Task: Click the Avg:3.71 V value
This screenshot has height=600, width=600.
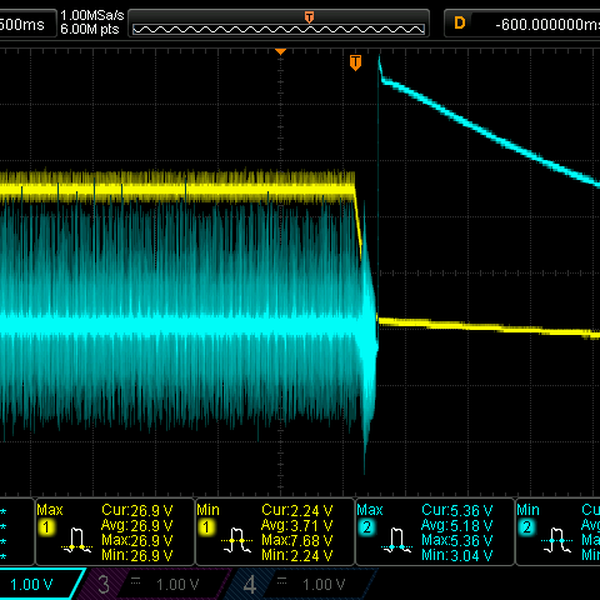Action: click(x=297, y=525)
